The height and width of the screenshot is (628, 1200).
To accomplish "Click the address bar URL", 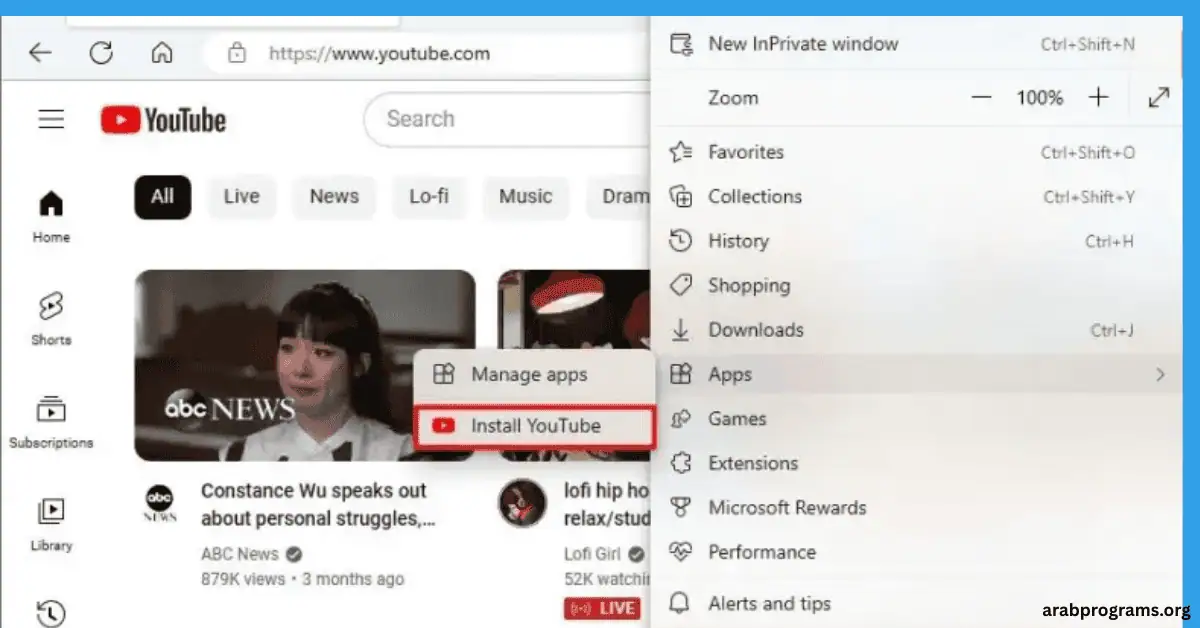I will click(x=380, y=53).
